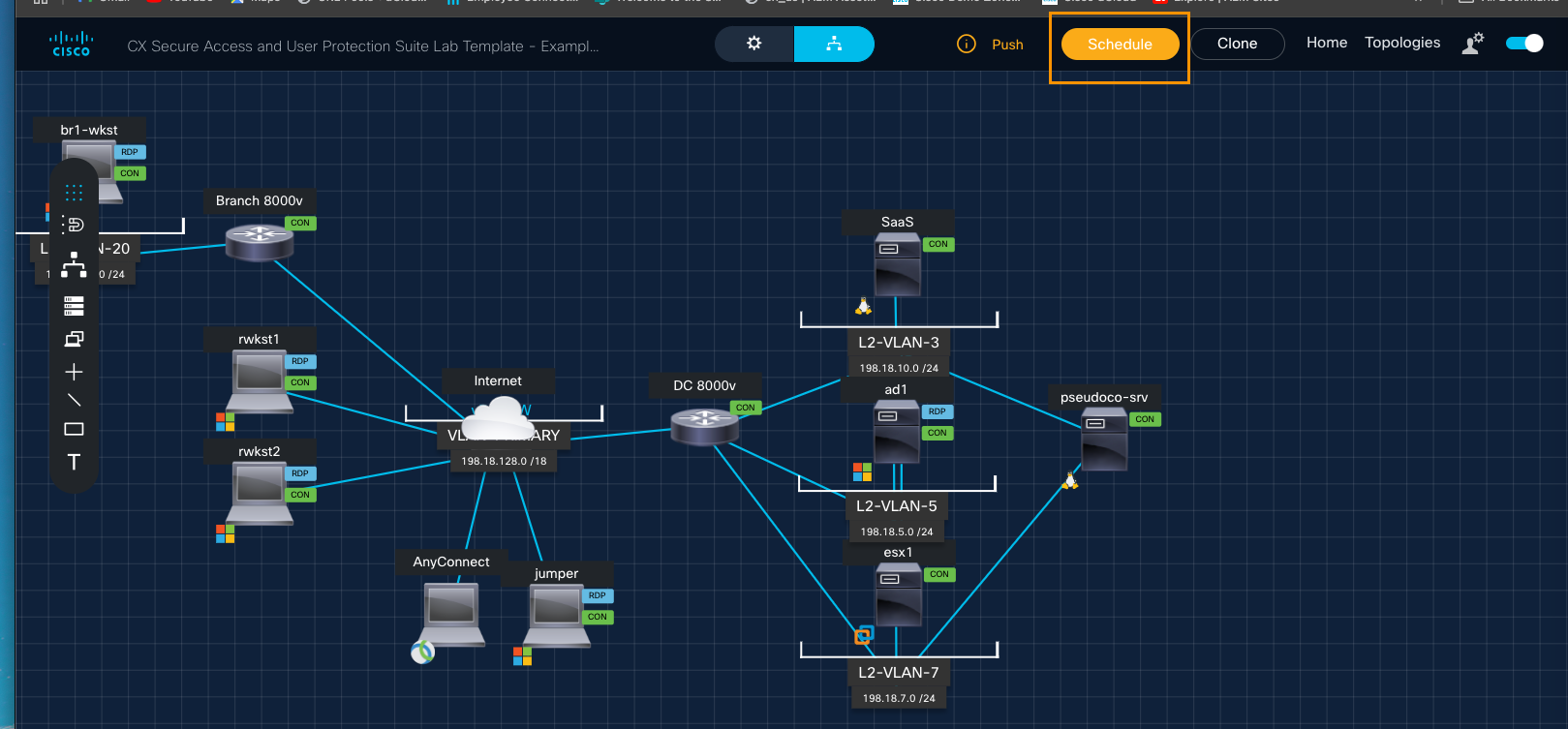
Task: Select the rwkst1 laptop icon
Action: pos(260,382)
